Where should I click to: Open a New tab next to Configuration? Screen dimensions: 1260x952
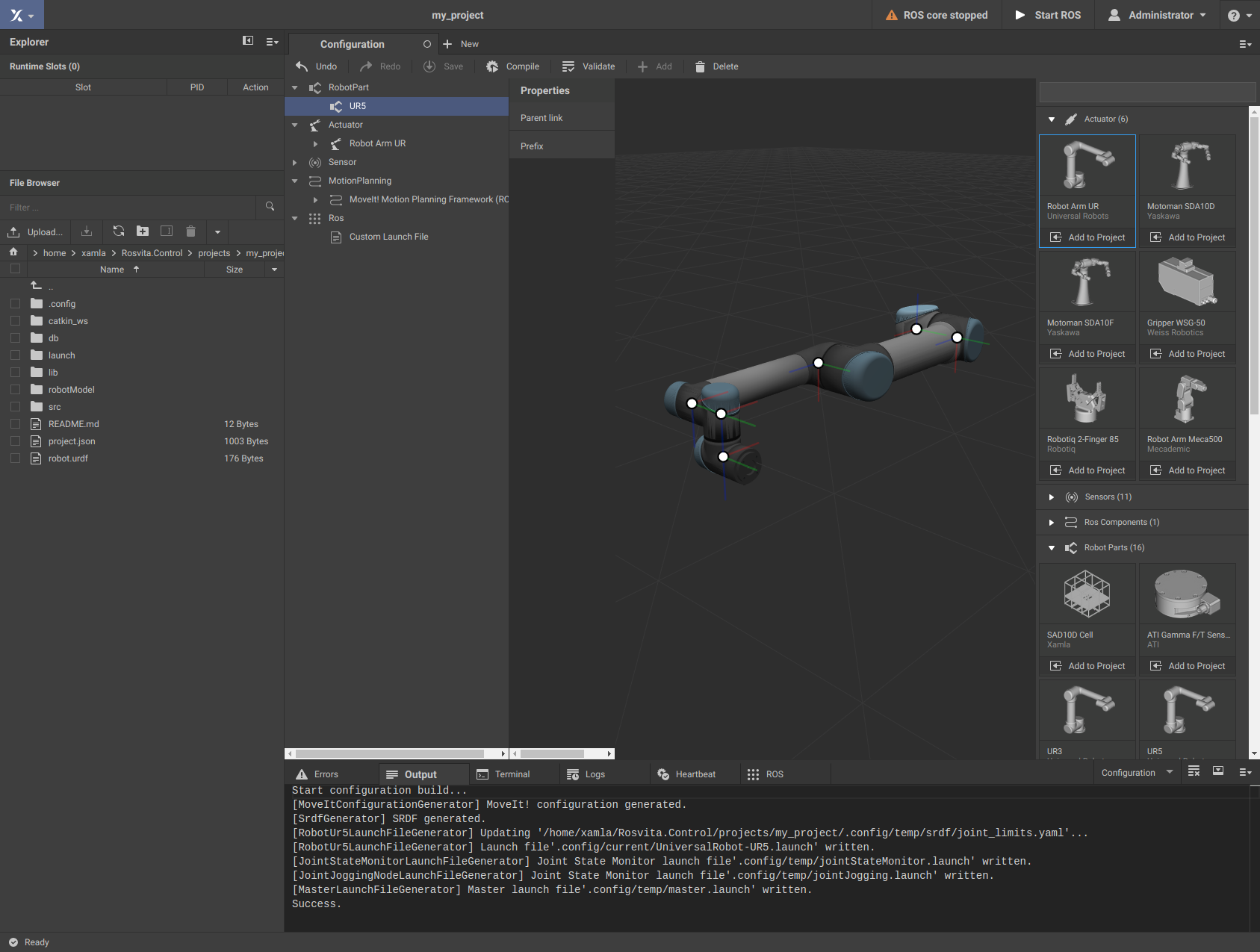tap(461, 44)
